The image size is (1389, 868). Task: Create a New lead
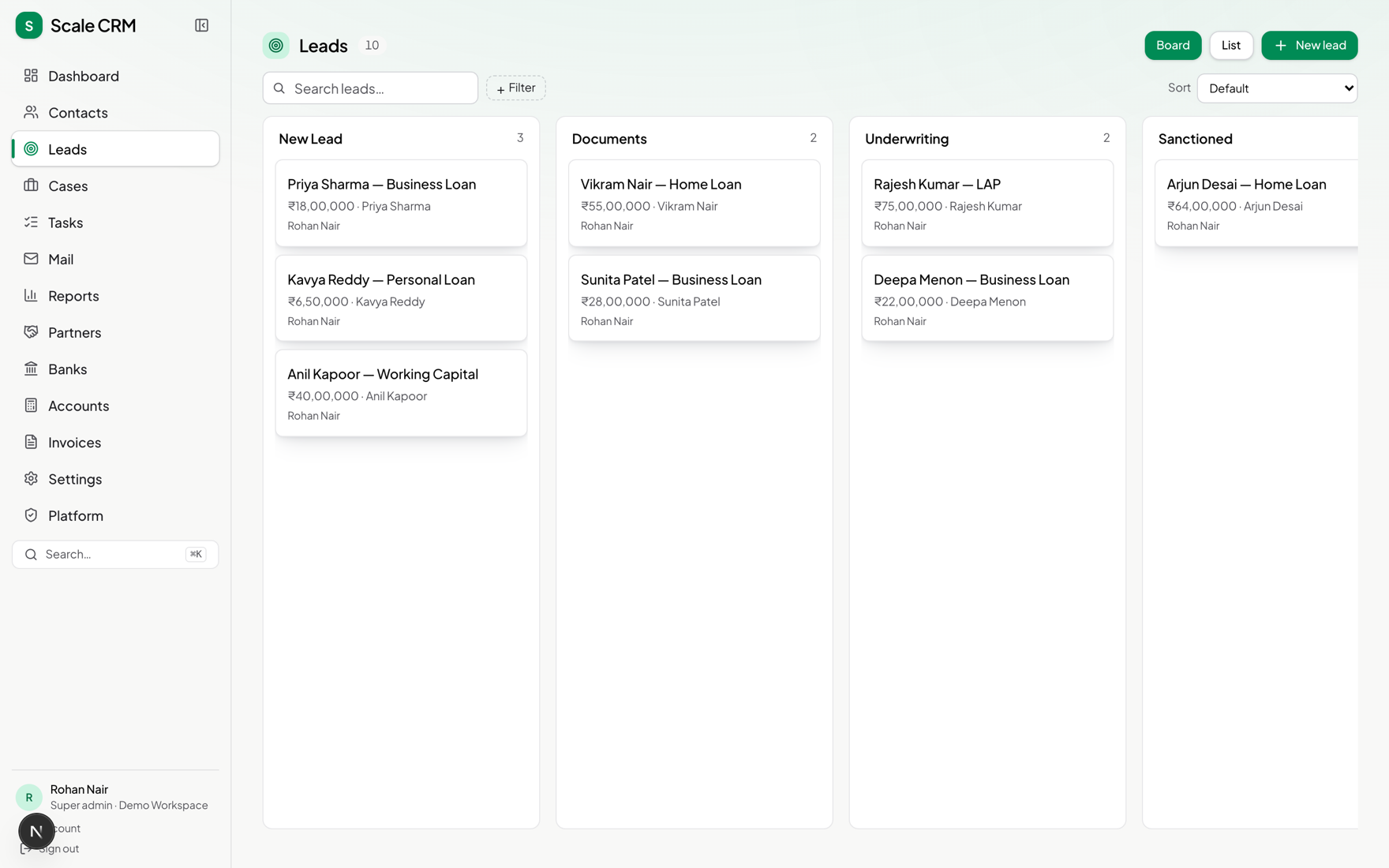tap(1309, 46)
